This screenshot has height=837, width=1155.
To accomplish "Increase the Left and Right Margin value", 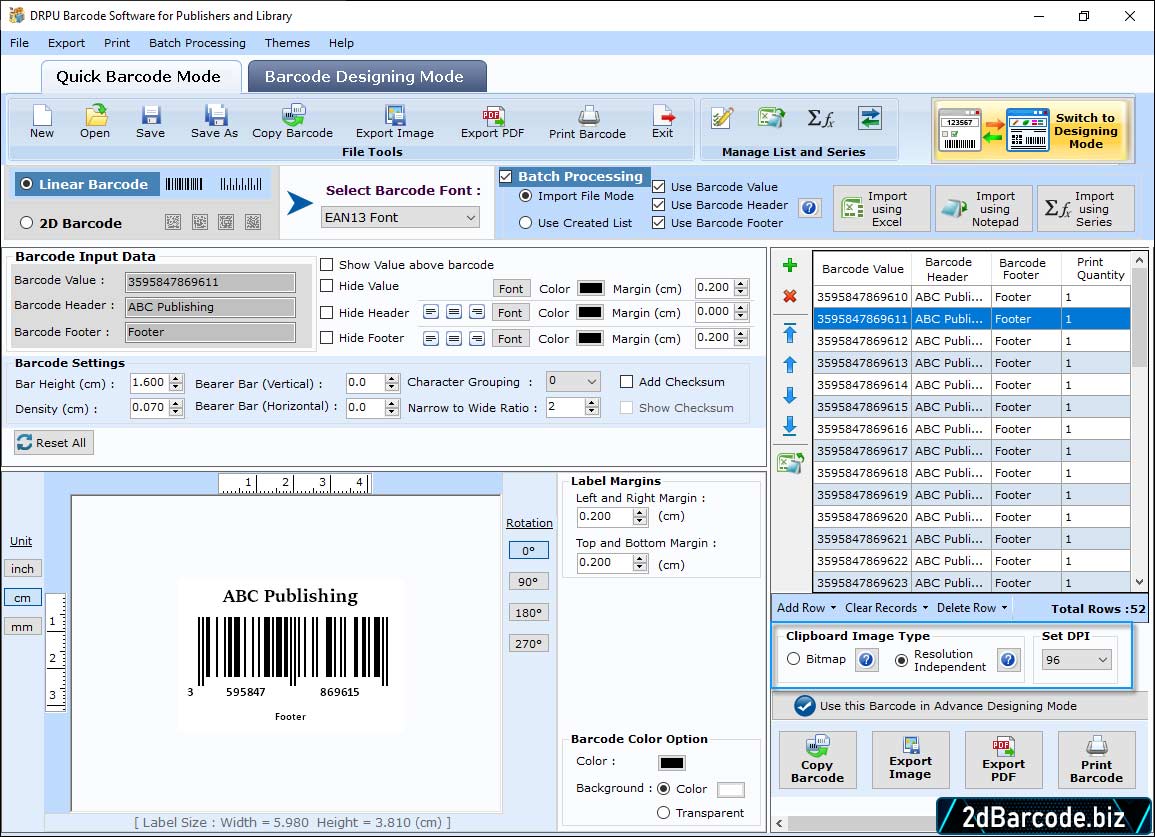I will point(640,512).
